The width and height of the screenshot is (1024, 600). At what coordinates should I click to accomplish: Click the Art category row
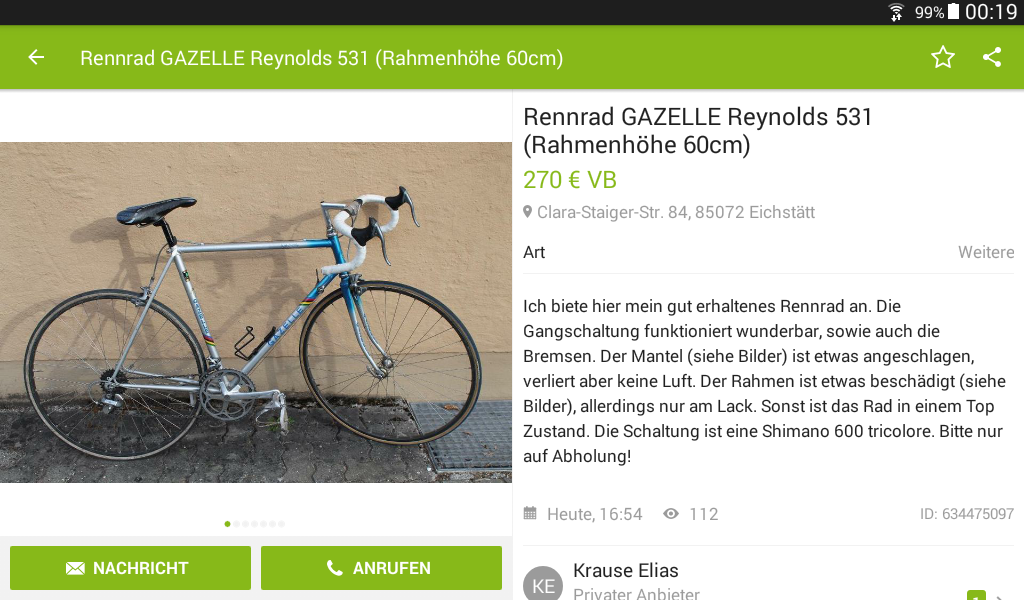pos(769,252)
